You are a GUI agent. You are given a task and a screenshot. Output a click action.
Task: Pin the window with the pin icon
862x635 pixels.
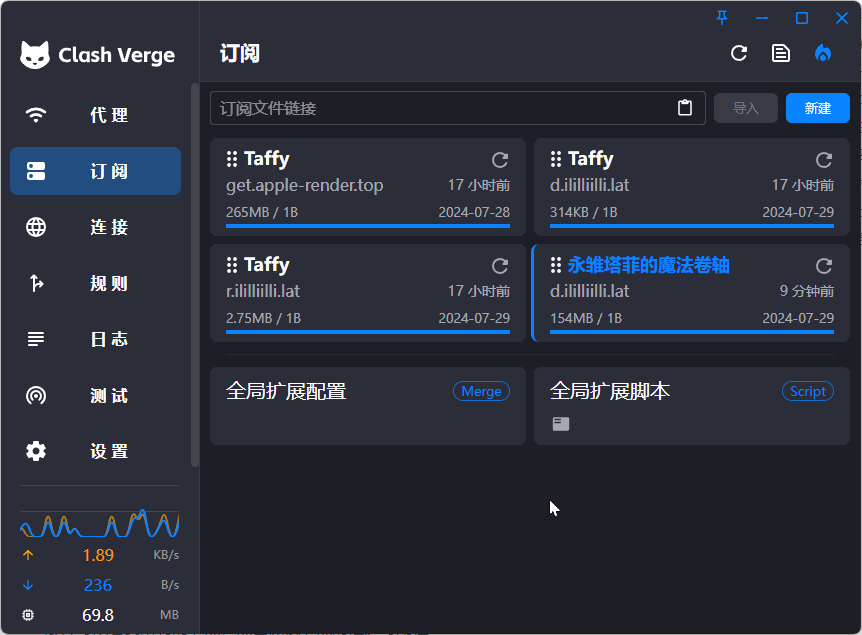tap(723, 18)
